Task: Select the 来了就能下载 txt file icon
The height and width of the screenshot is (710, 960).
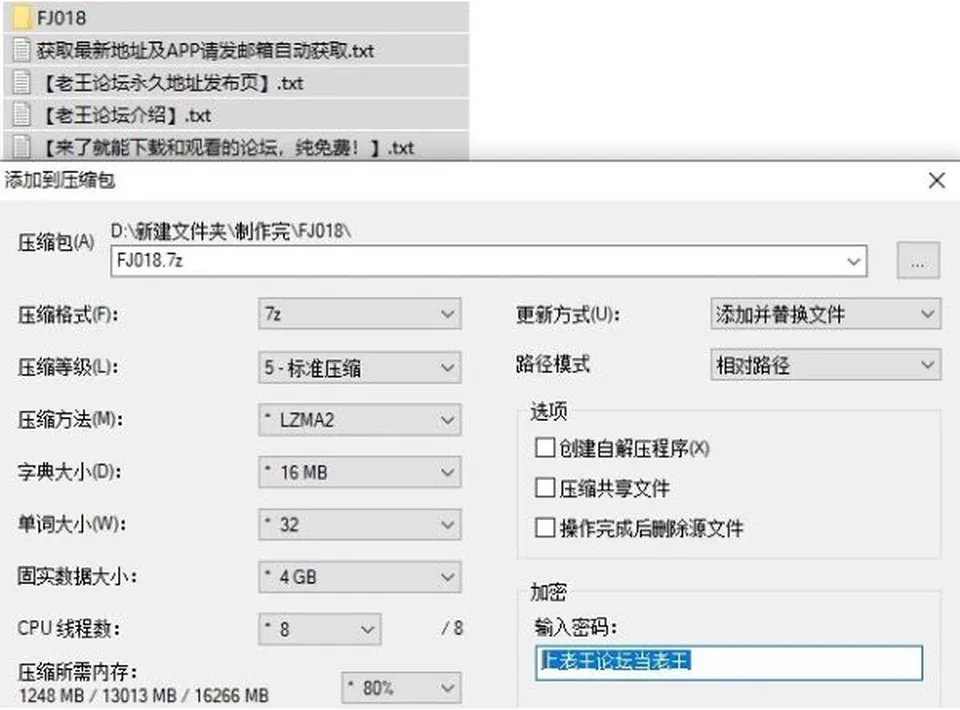Action: (x=22, y=147)
